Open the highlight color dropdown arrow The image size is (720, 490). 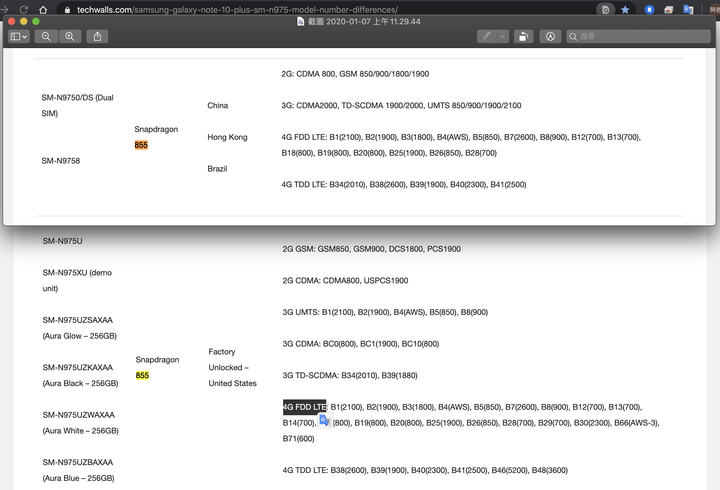[503, 36]
